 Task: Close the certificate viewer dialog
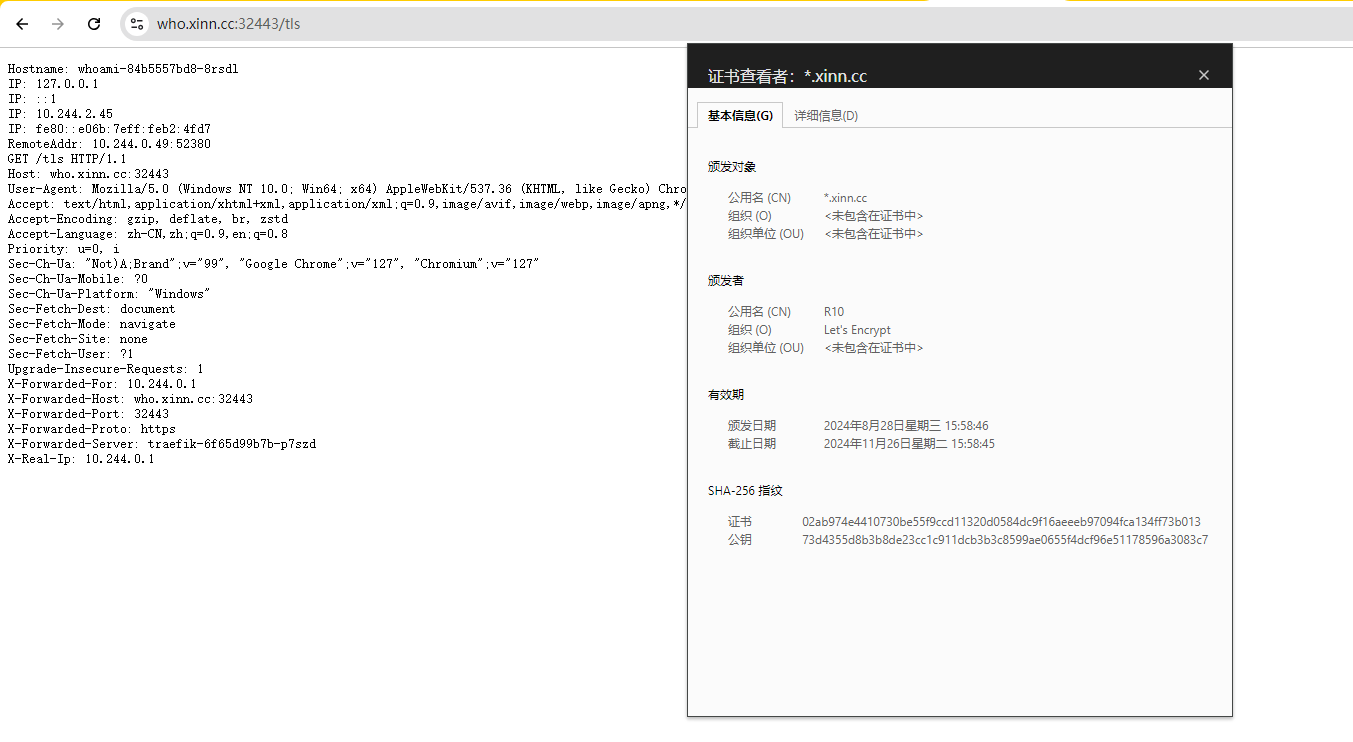point(1203,75)
